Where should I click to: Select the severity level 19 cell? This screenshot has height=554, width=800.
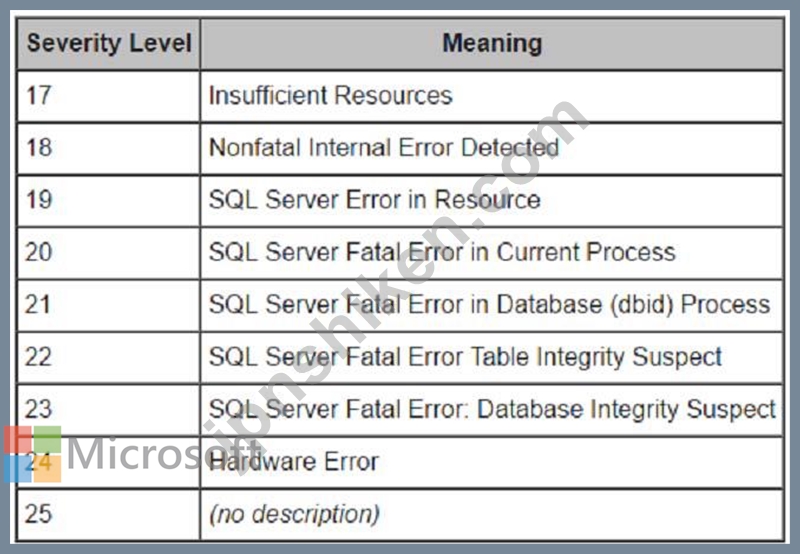point(108,201)
